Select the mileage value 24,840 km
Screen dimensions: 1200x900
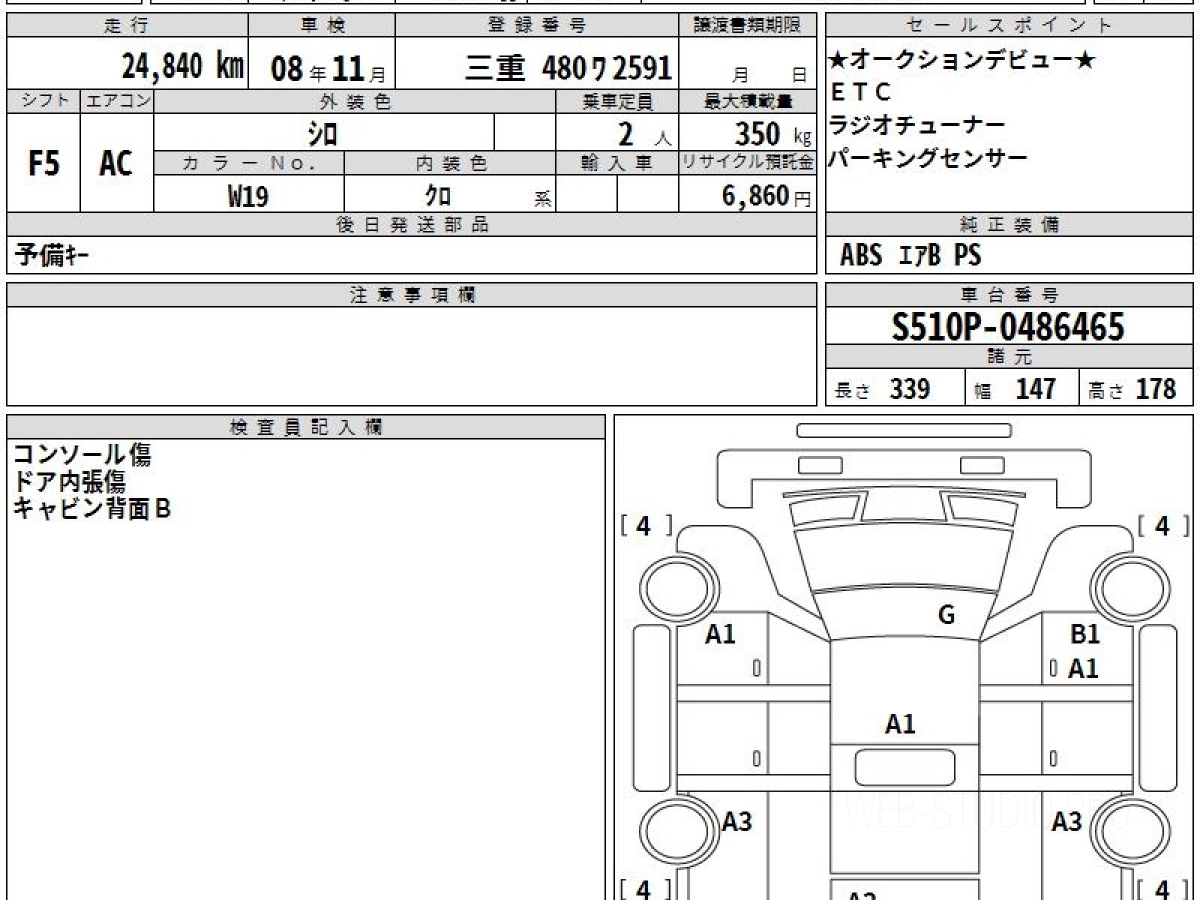(183, 68)
